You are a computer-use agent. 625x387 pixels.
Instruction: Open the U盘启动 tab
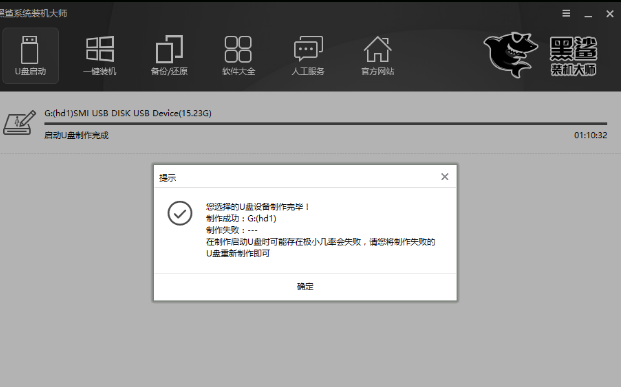pyautogui.click(x=30, y=55)
